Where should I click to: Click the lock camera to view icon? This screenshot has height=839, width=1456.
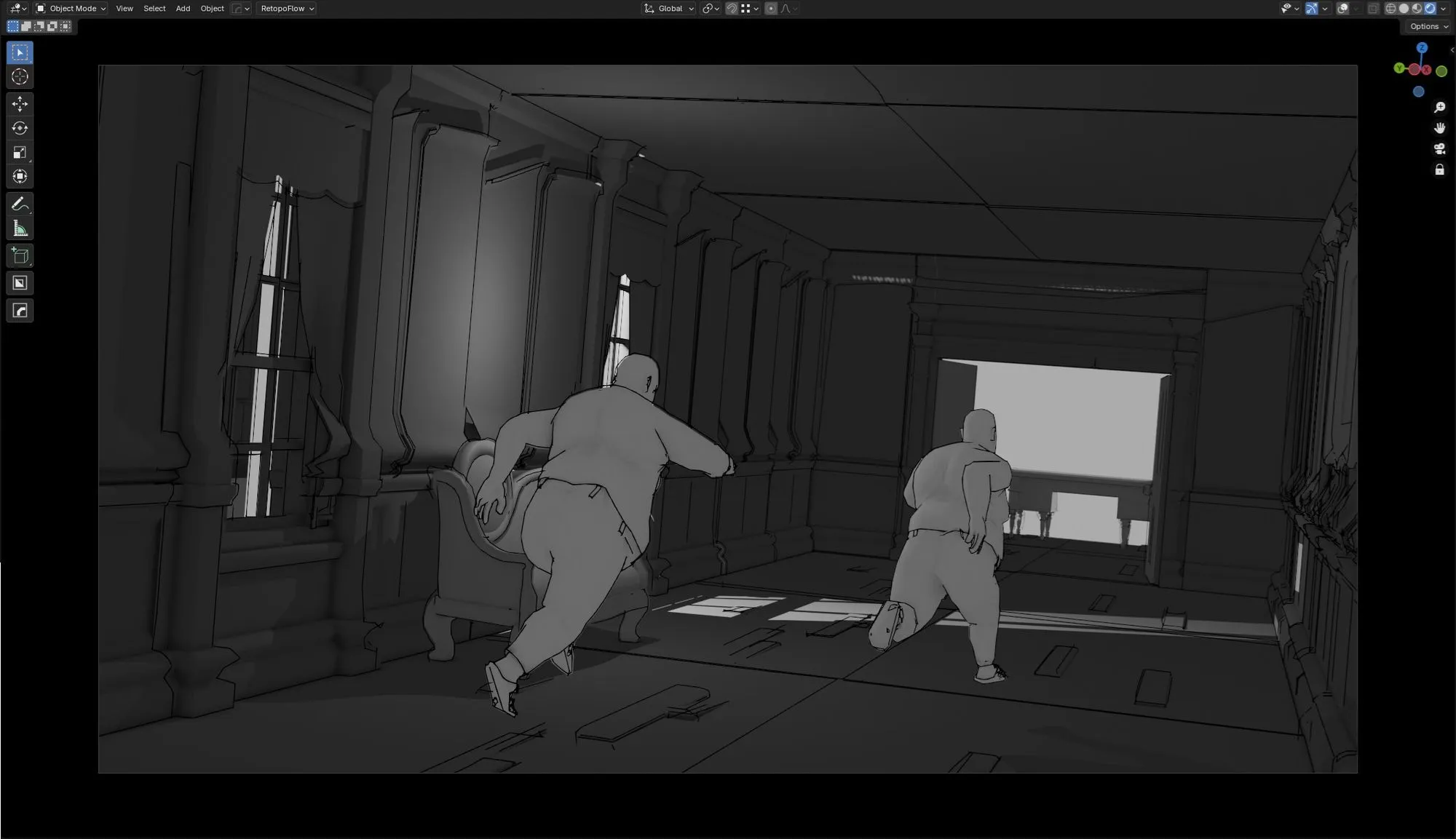1439,170
